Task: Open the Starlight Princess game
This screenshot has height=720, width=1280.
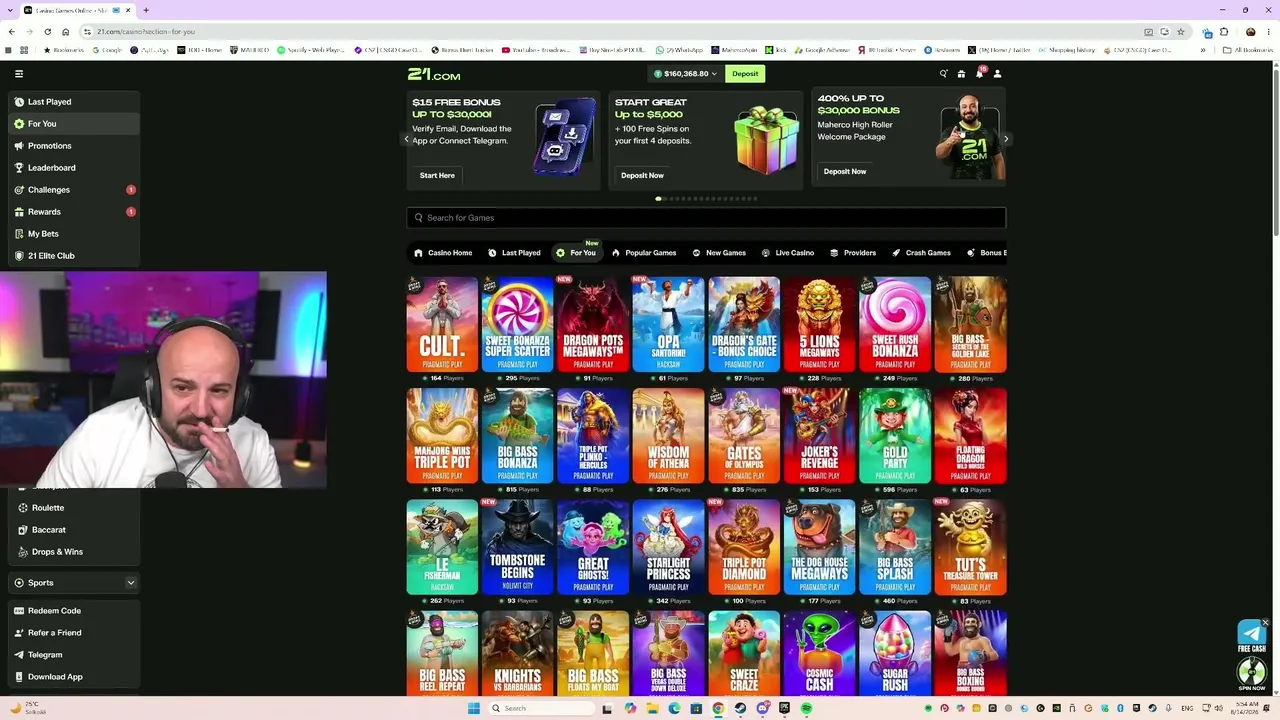Action: [x=669, y=547]
